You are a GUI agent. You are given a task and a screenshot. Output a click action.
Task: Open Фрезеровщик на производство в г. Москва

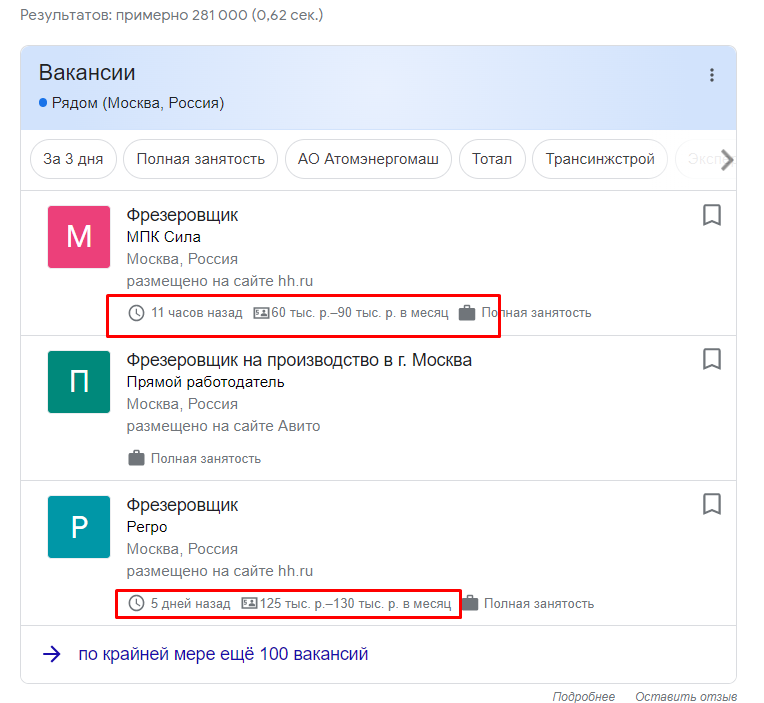click(299, 359)
